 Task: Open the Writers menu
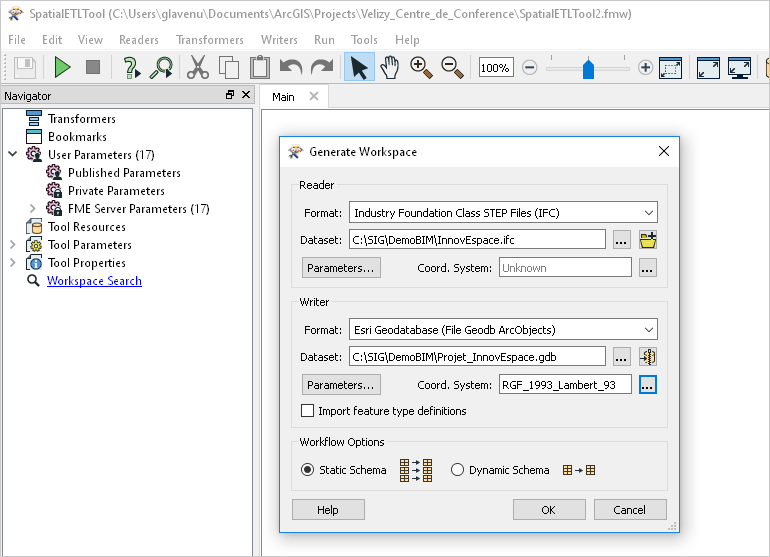coord(279,40)
